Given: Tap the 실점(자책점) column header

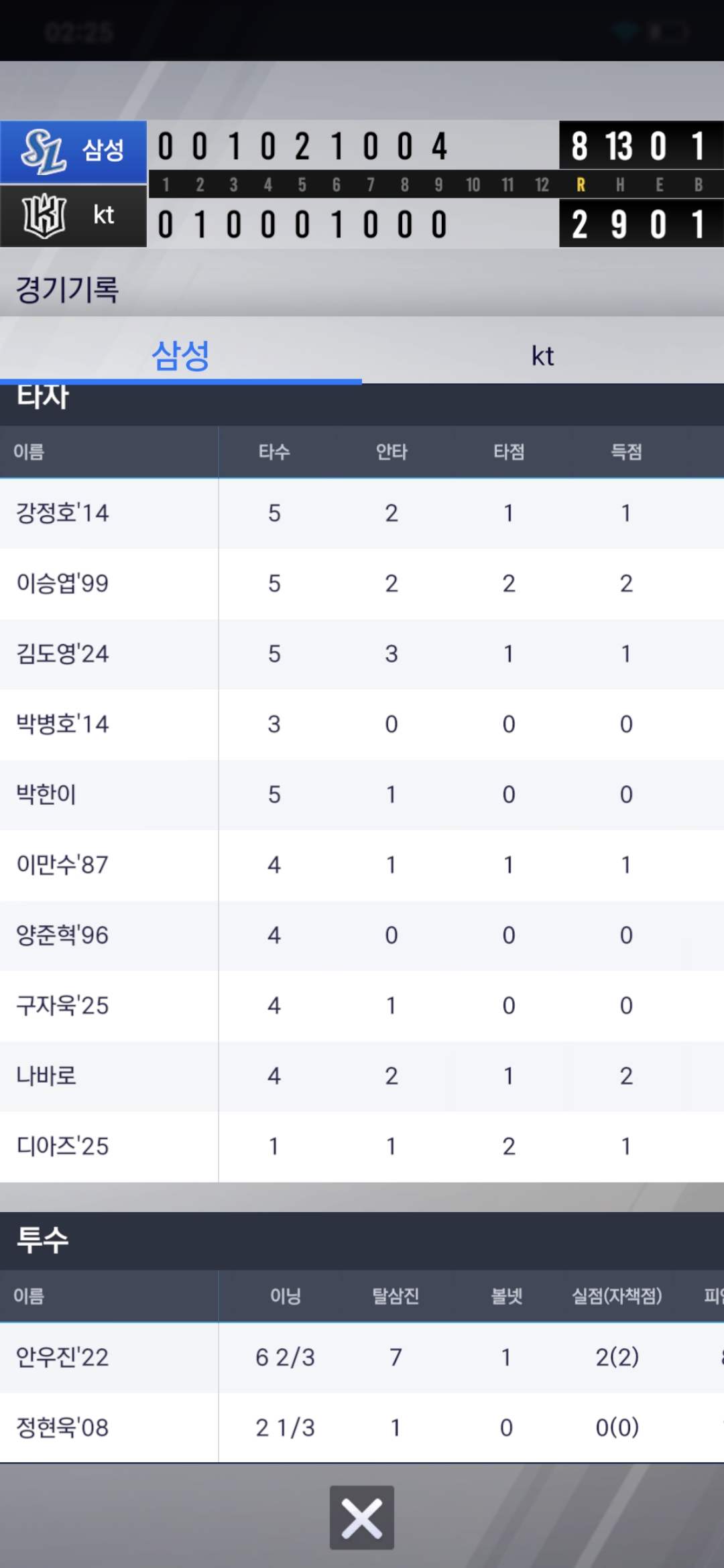Looking at the screenshot, I should point(617,1296).
